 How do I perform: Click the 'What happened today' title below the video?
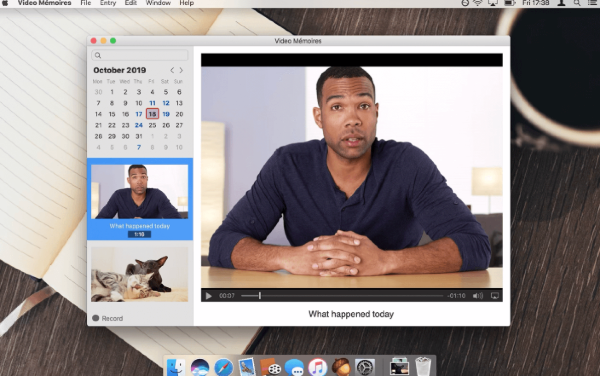click(x=351, y=314)
